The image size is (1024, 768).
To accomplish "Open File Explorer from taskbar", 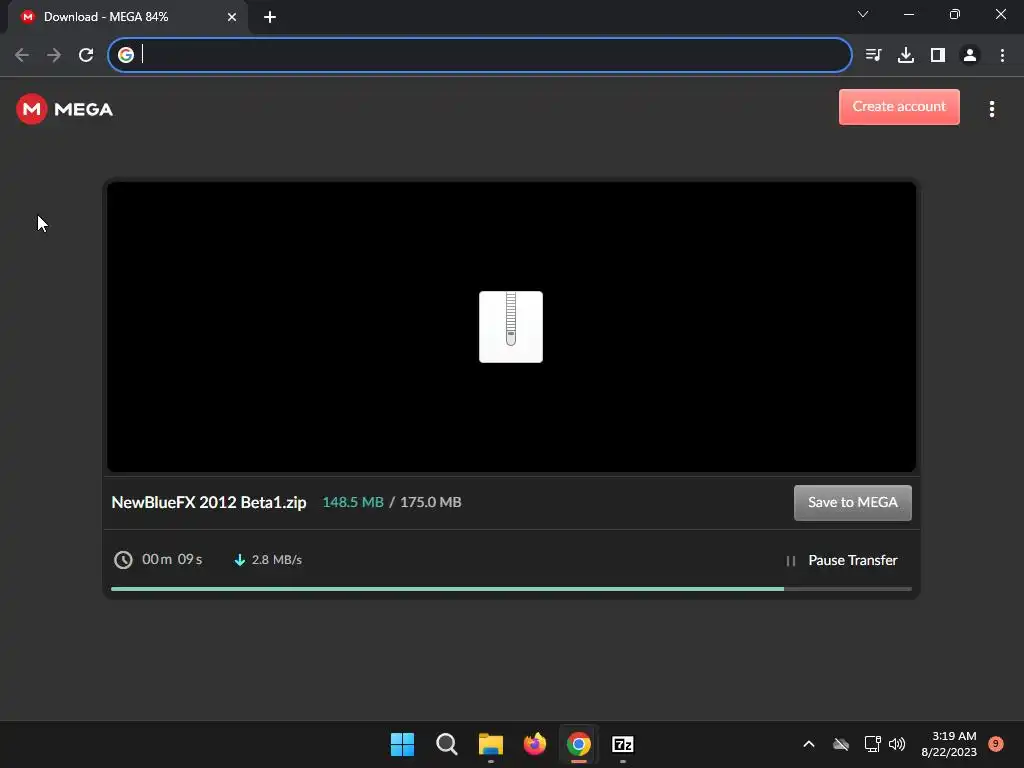I will [x=490, y=744].
